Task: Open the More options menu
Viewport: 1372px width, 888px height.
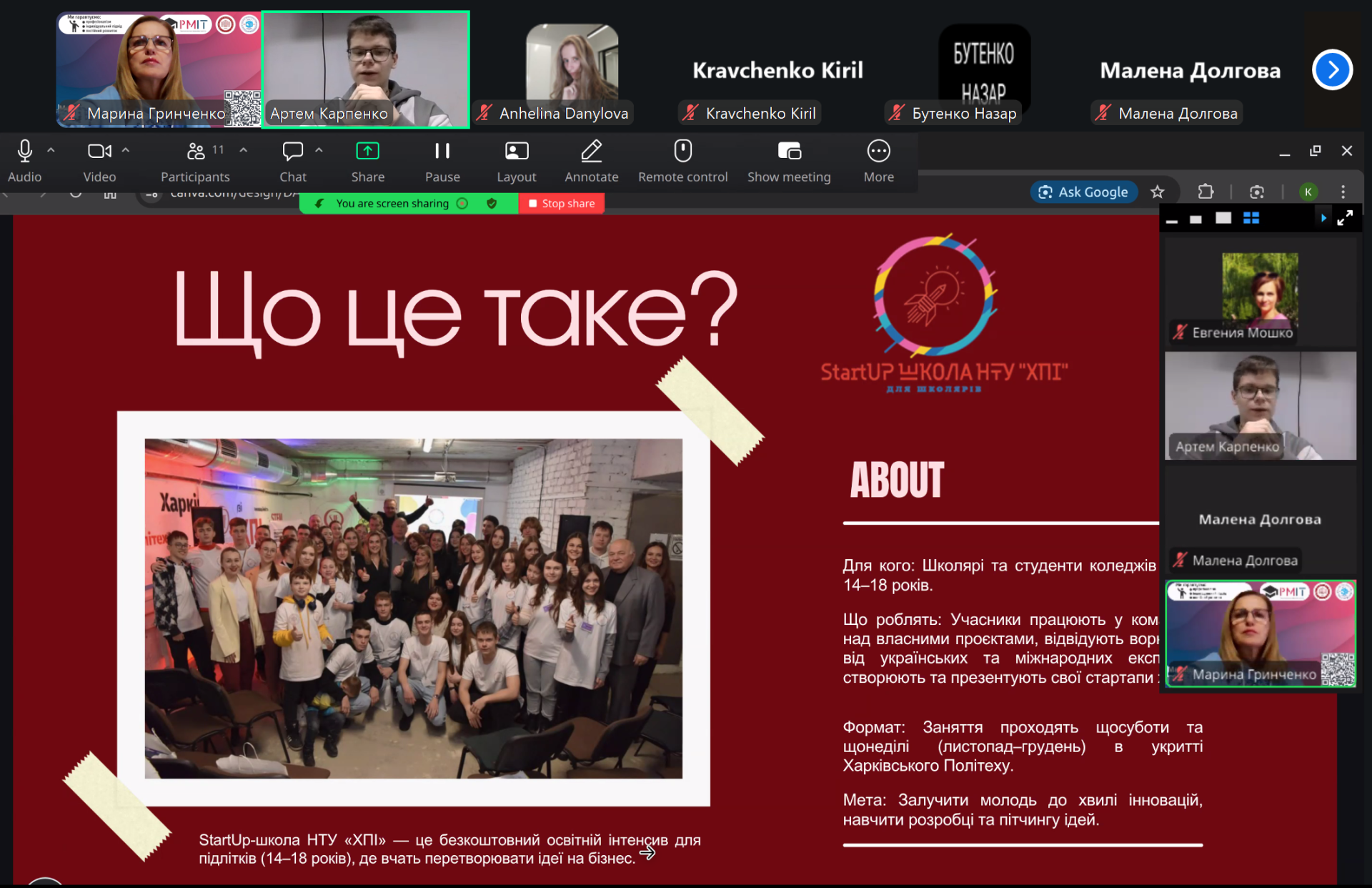Action: pos(878,152)
